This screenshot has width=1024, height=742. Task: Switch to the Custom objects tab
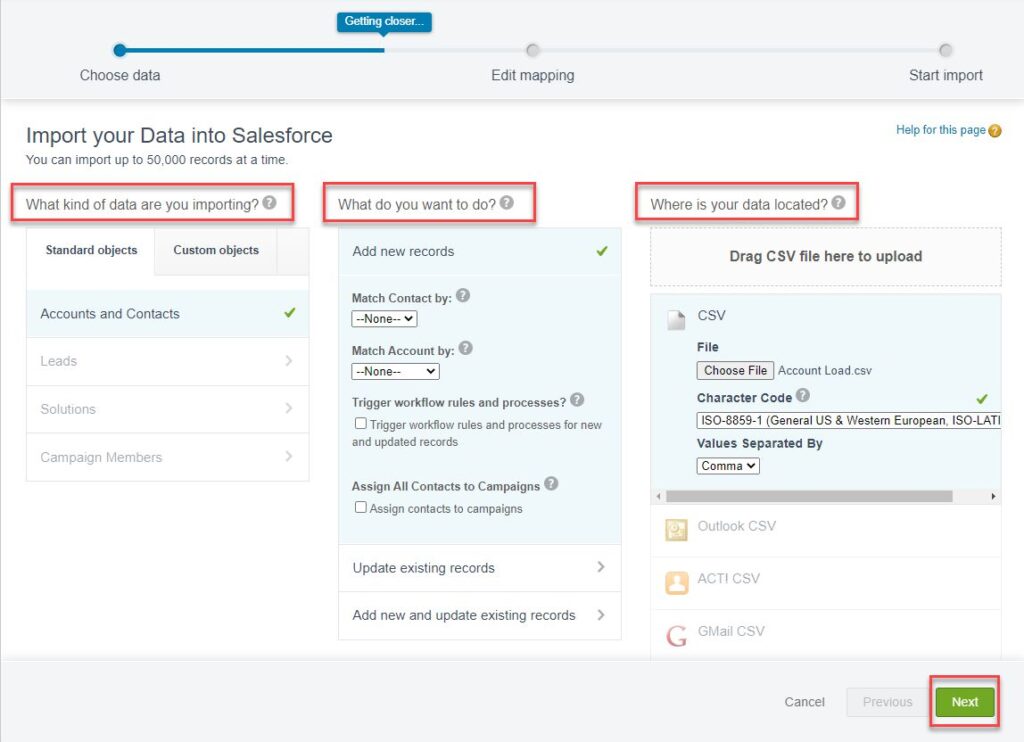(216, 250)
